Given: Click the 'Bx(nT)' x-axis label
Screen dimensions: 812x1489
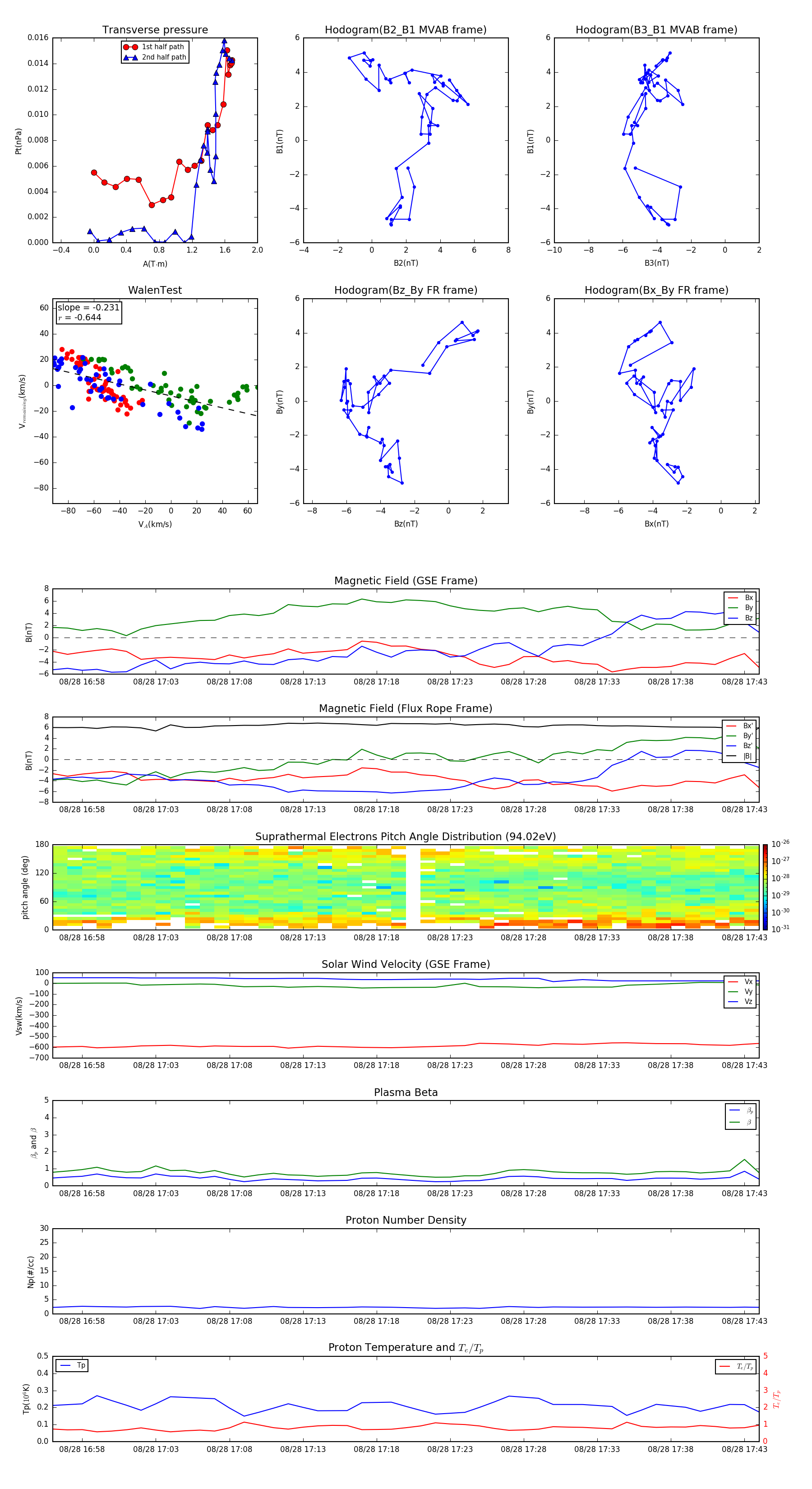Looking at the screenshot, I should point(656,524).
